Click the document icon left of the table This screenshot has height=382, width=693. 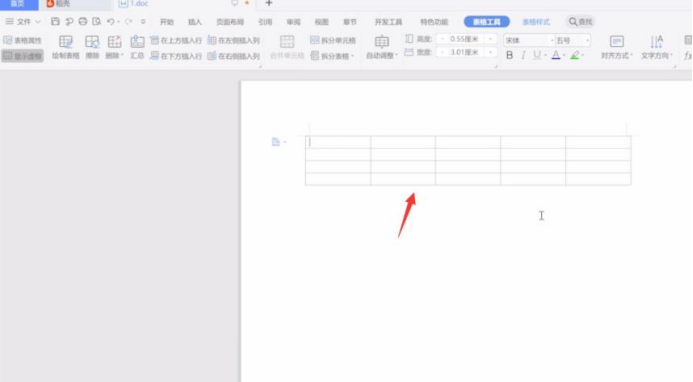point(276,142)
